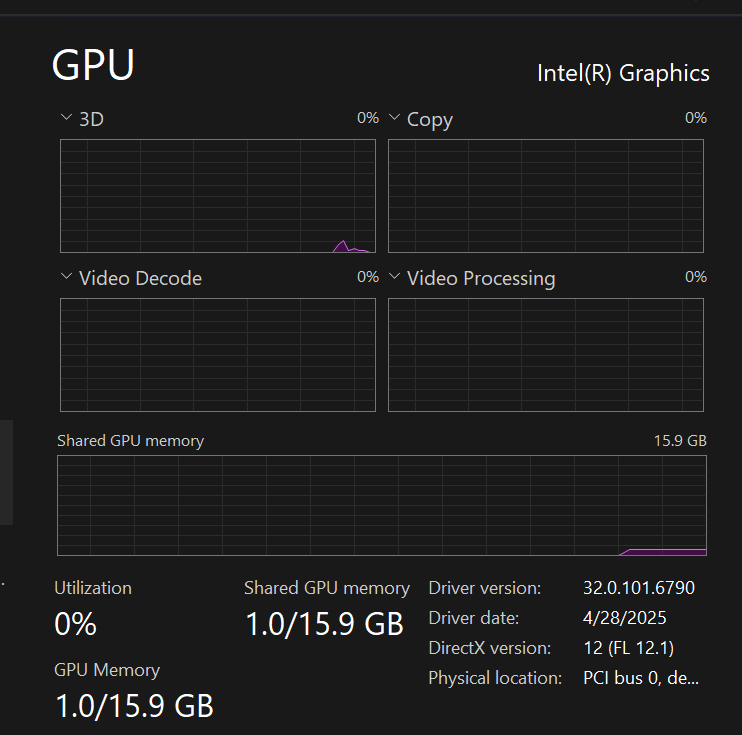
Task: Click the Video Decode usage graph
Action: 218,355
